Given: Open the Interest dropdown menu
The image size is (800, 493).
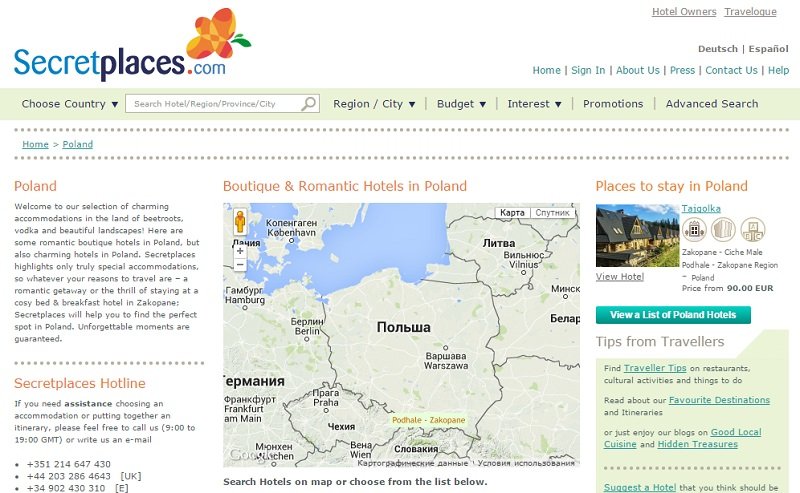Looking at the screenshot, I should pyautogui.click(x=534, y=104).
